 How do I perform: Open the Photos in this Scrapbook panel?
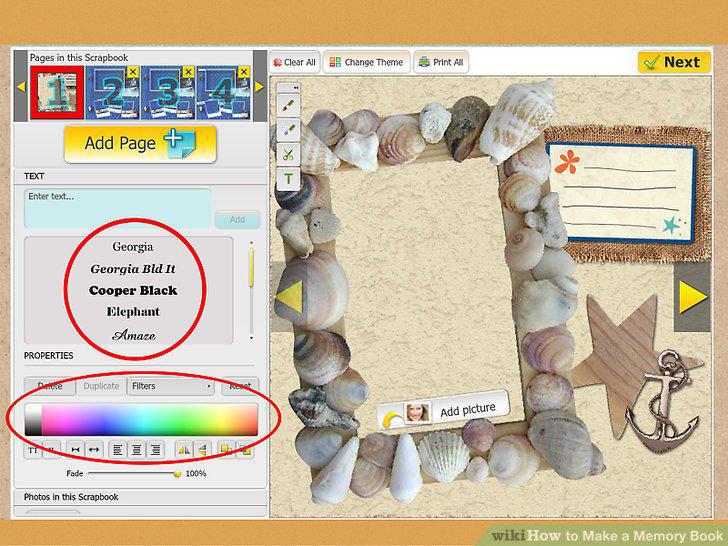[140, 497]
